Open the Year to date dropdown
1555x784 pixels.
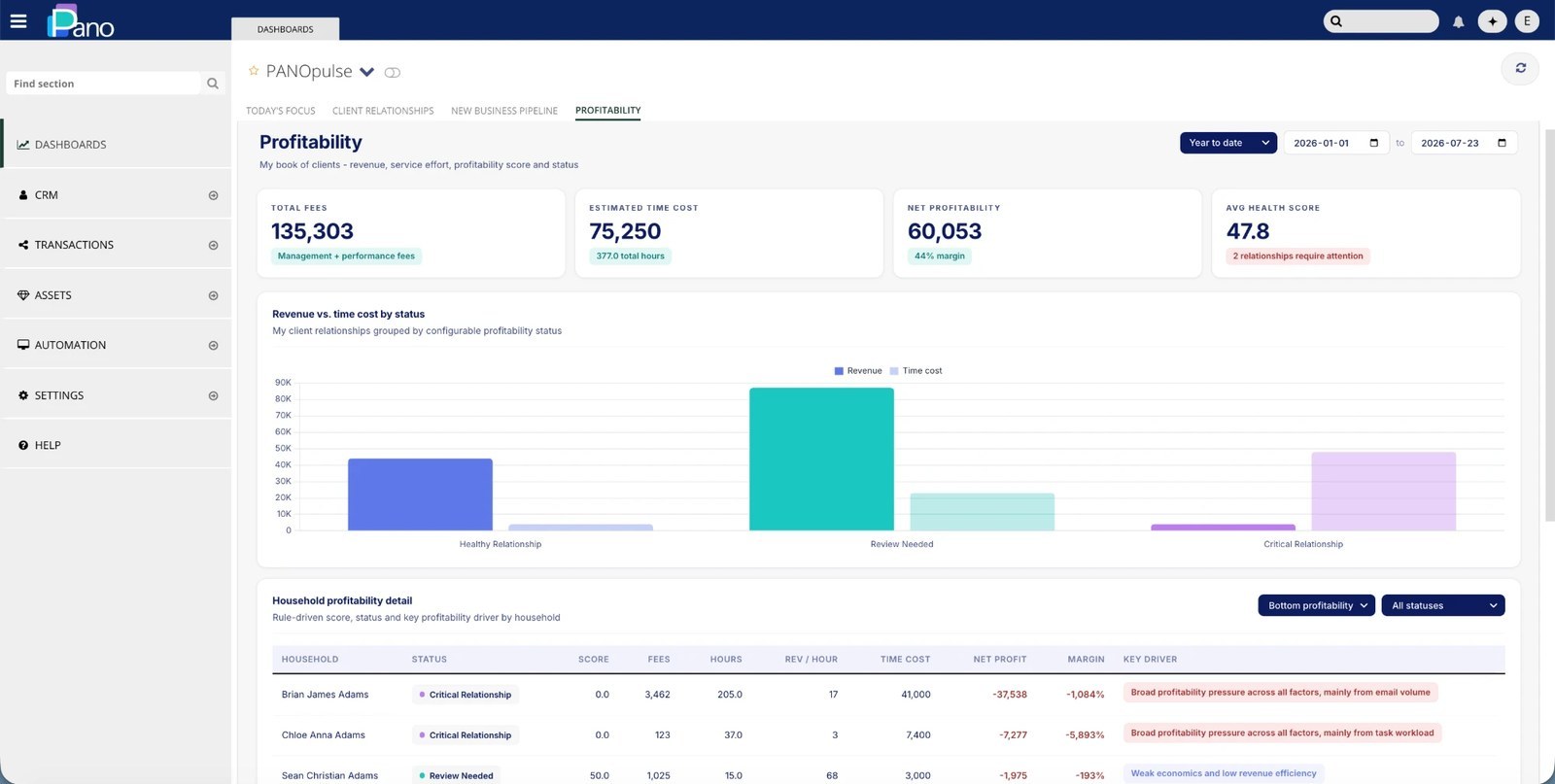pyautogui.click(x=1228, y=143)
